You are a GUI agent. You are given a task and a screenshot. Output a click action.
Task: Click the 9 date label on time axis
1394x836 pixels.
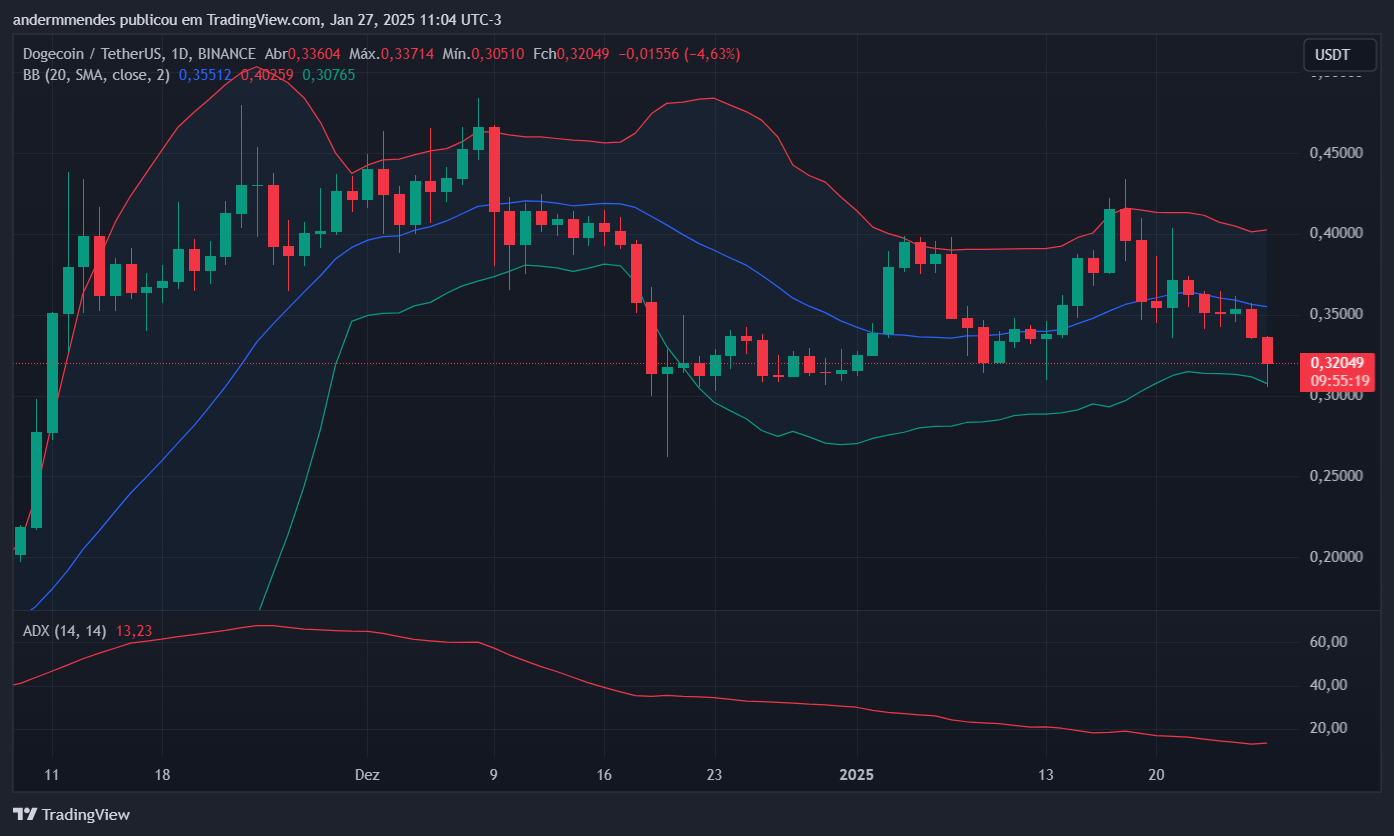tap(493, 775)
